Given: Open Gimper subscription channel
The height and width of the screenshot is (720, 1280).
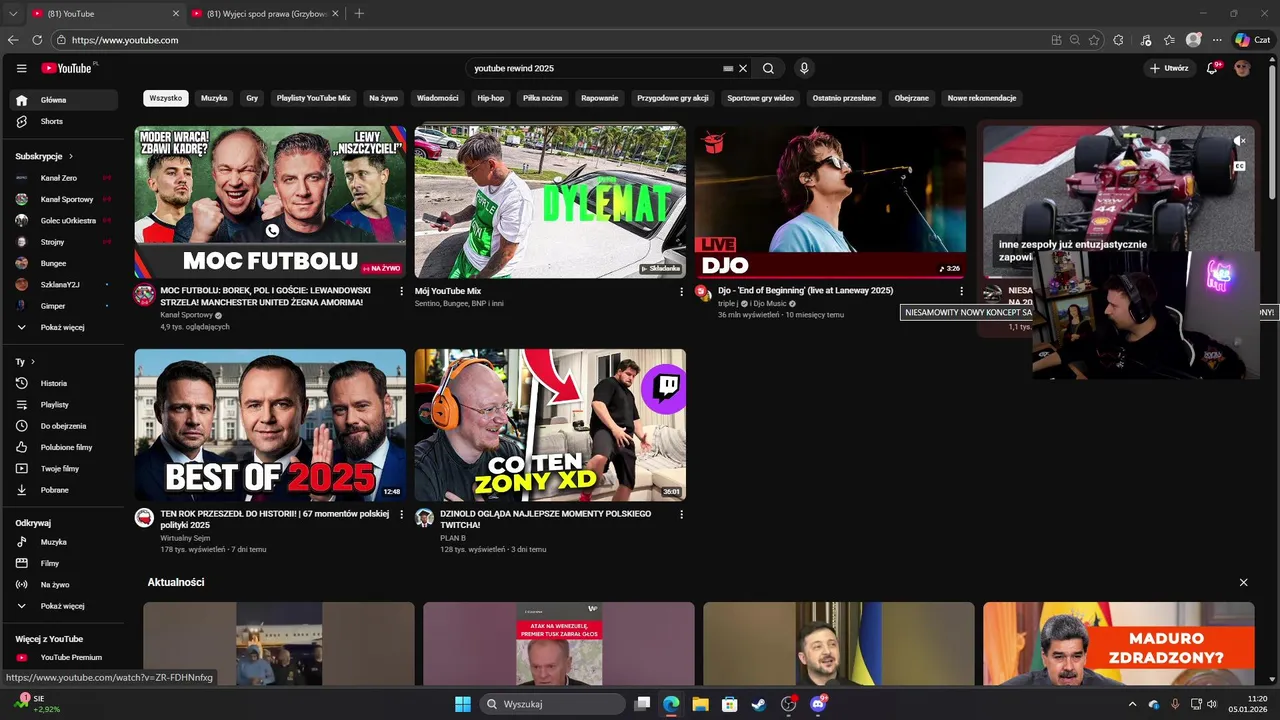Looking at the screenshot, I should [64, 306].
